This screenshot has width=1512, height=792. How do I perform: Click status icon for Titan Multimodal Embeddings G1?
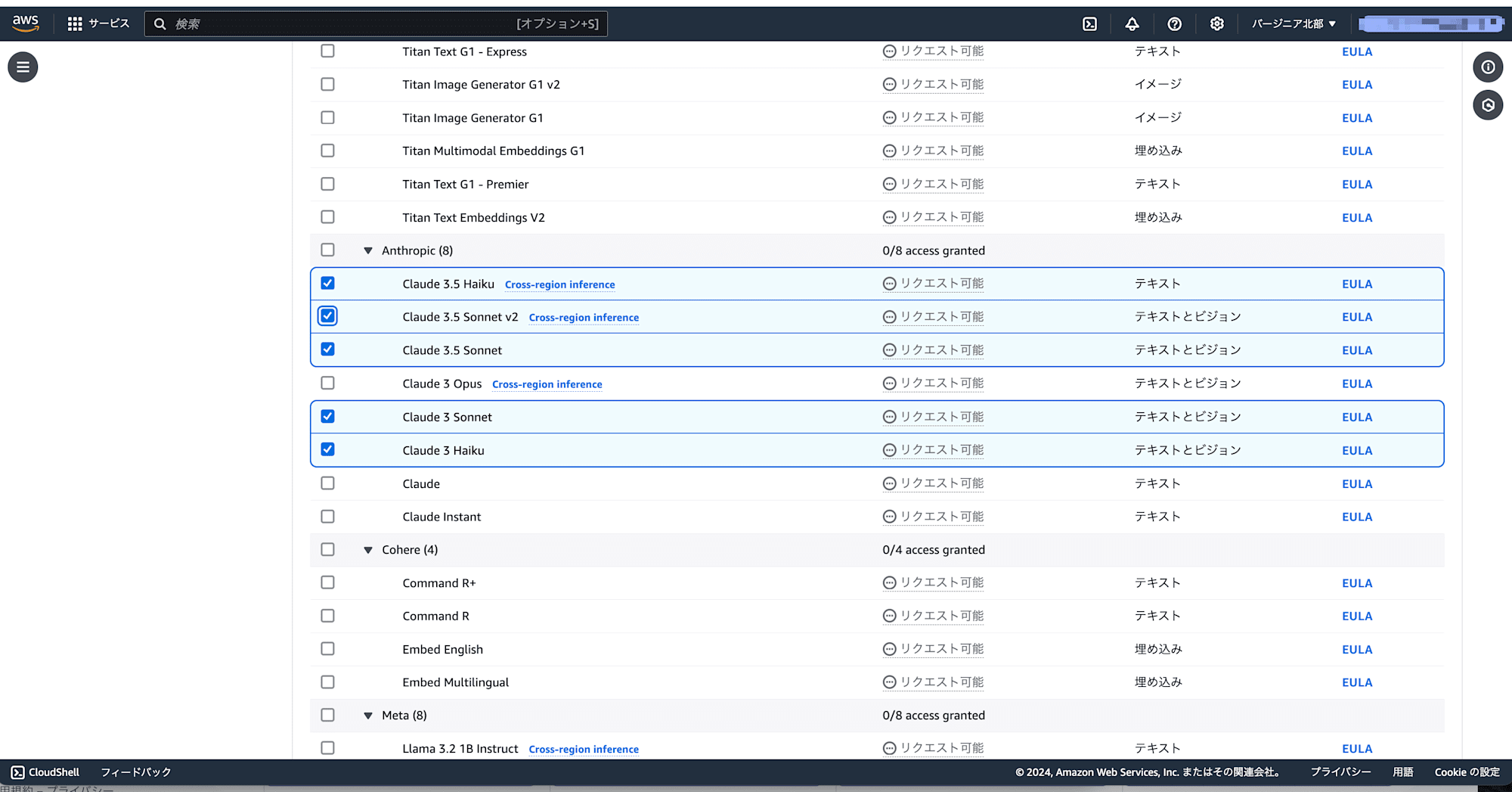click(890, 151)
